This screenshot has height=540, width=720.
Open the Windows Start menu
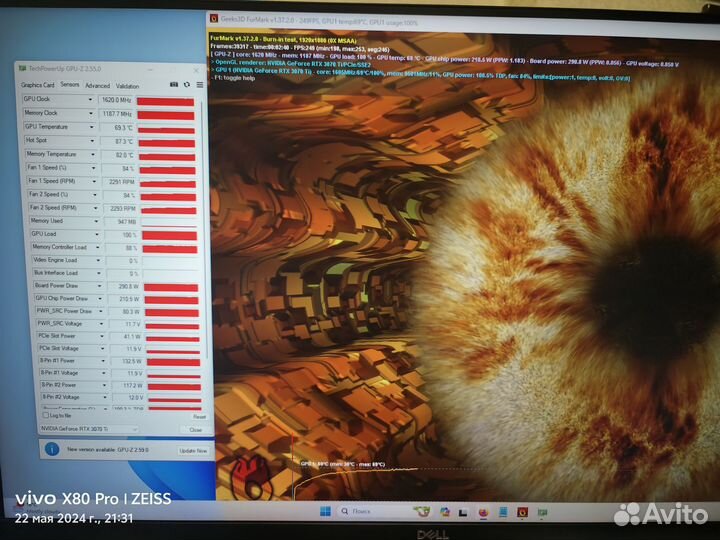point(325,511)
